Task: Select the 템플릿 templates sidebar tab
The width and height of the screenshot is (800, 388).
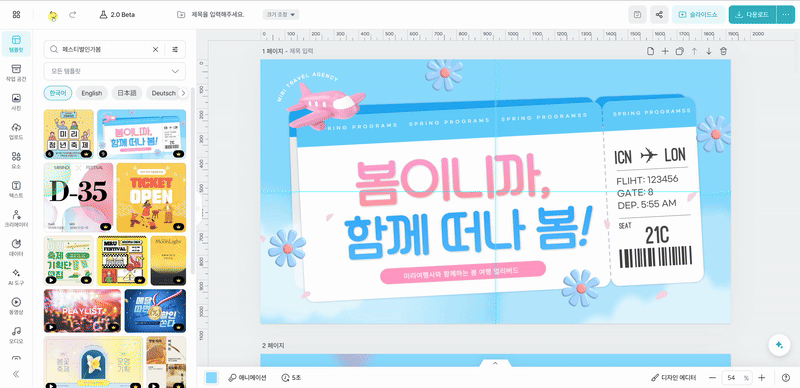Action: (x=16, y=43)
